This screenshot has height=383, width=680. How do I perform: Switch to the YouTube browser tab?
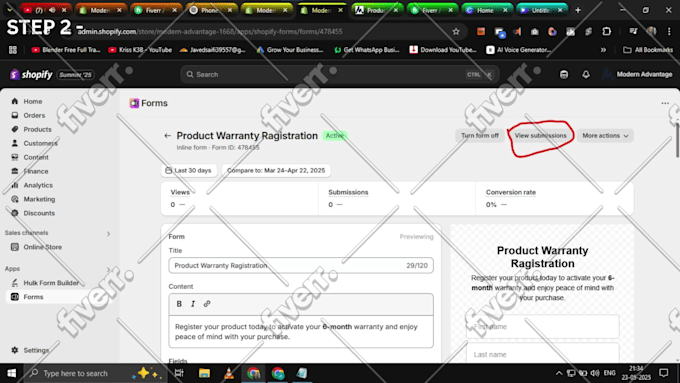[46, 10]
